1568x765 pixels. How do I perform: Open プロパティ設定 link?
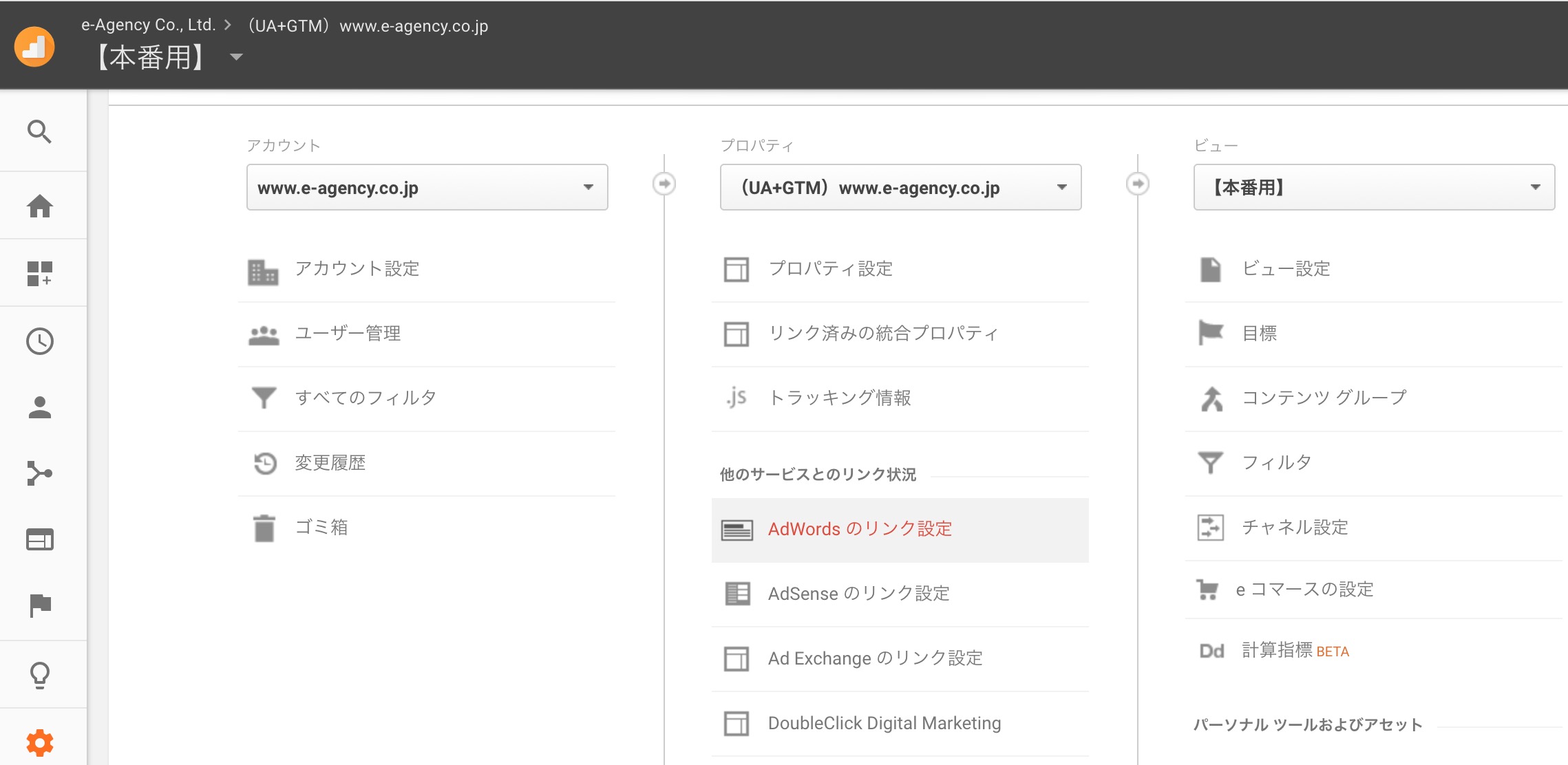831,268
